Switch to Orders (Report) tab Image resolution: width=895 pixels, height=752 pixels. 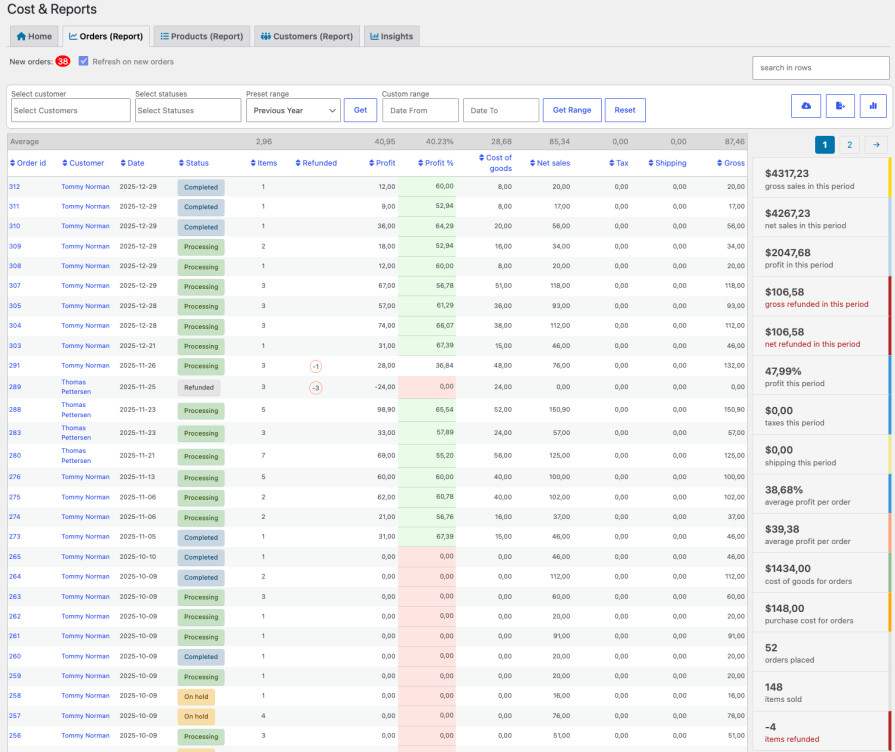point(106,36)
